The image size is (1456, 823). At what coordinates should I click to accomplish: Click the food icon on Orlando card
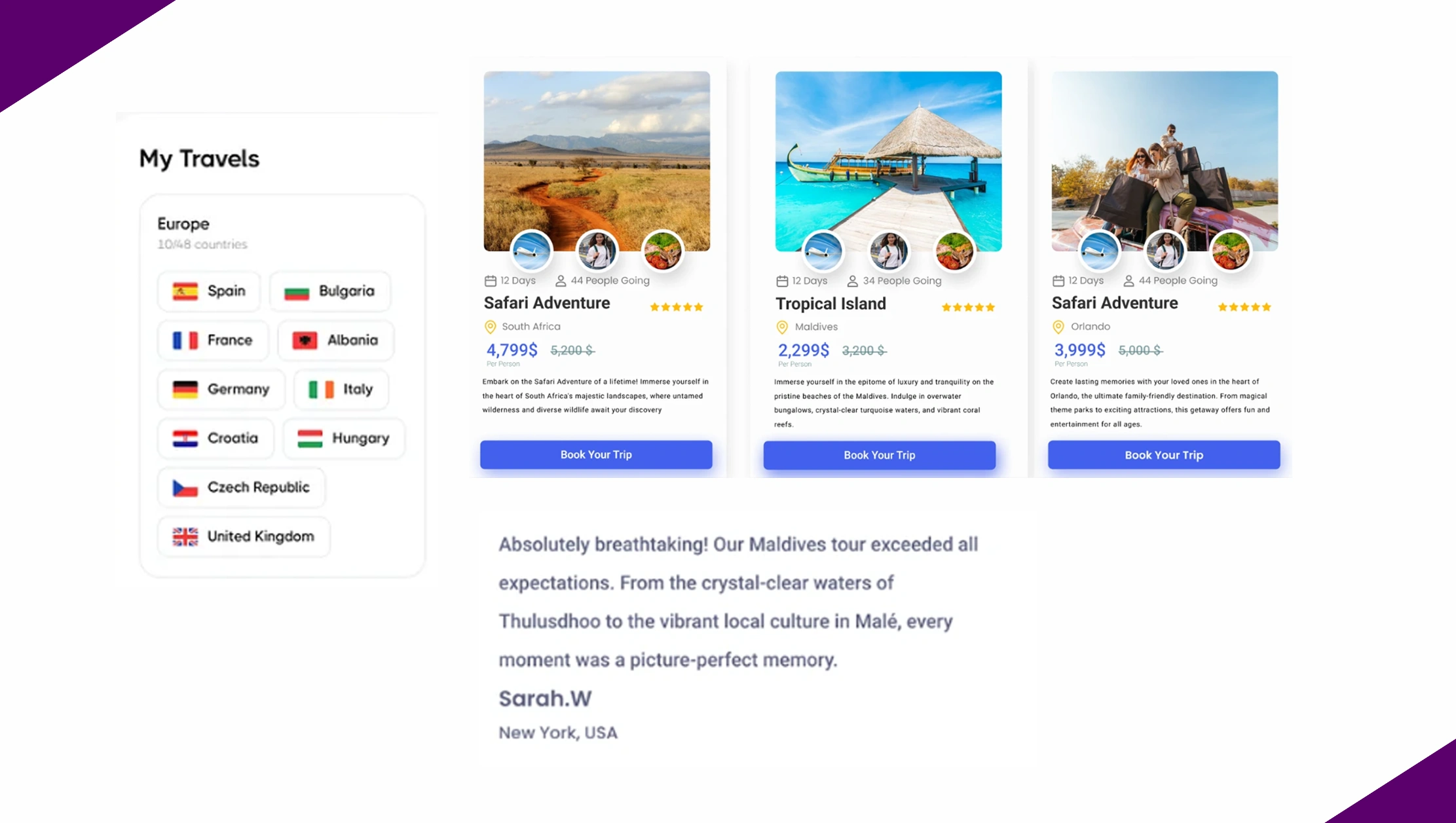pos(1231,251)
